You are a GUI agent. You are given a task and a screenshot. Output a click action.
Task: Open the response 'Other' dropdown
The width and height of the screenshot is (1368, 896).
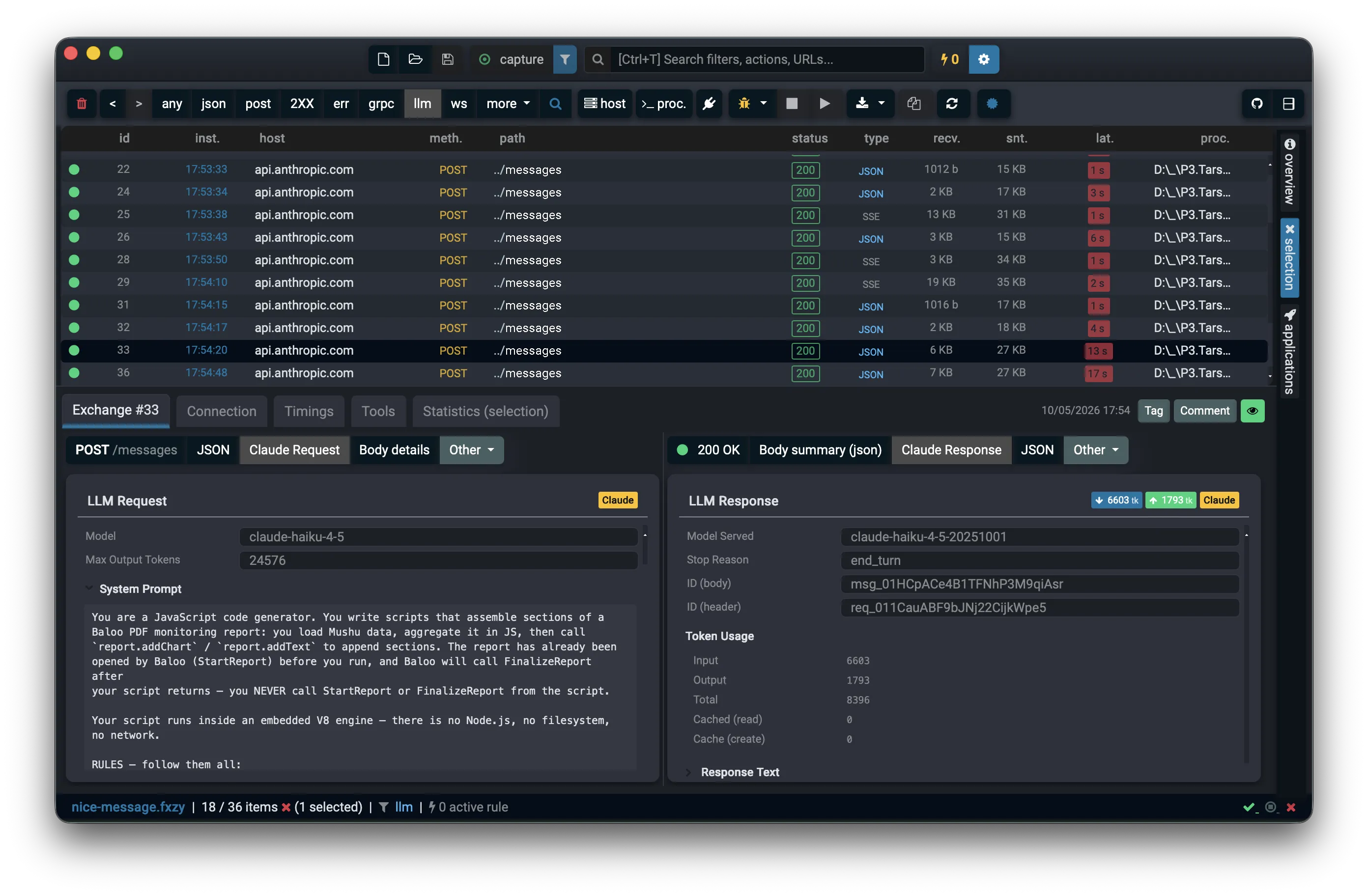tap(1096, 450)
